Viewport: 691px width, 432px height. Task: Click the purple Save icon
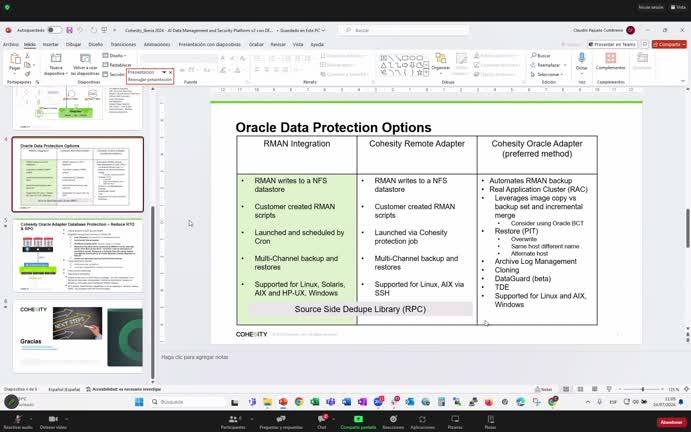pos(69,30)
